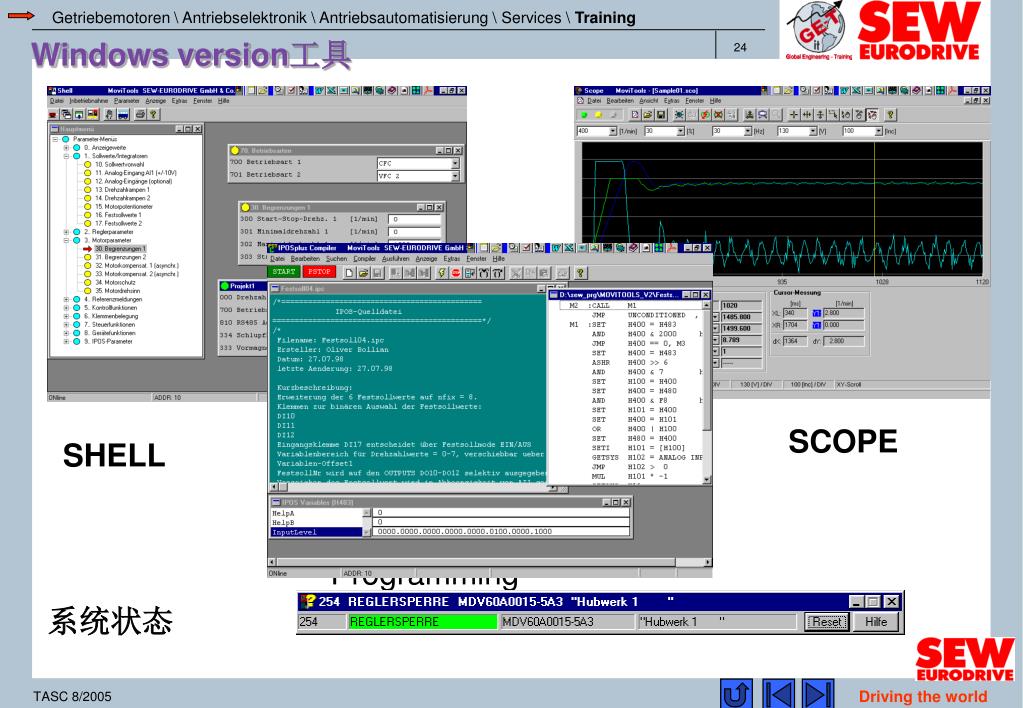Click the printer icon in the Shell toolbar
Viewport: 1023px width, 708px height.
(x=140, y=114)
